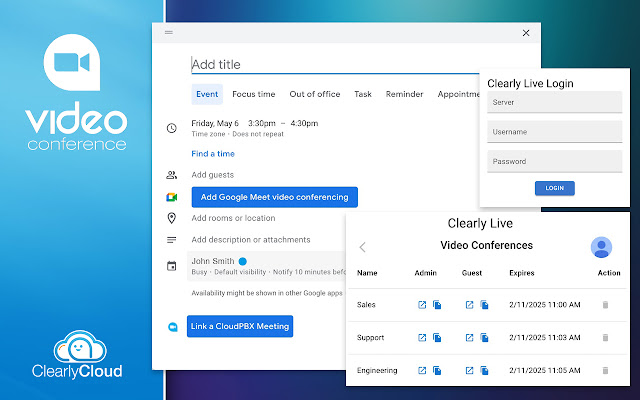The width and height of the screenshot is (640, 400).
Task: Click the 2/11/2025 11:03 AM expiry
Action: (x=545, y=338)
